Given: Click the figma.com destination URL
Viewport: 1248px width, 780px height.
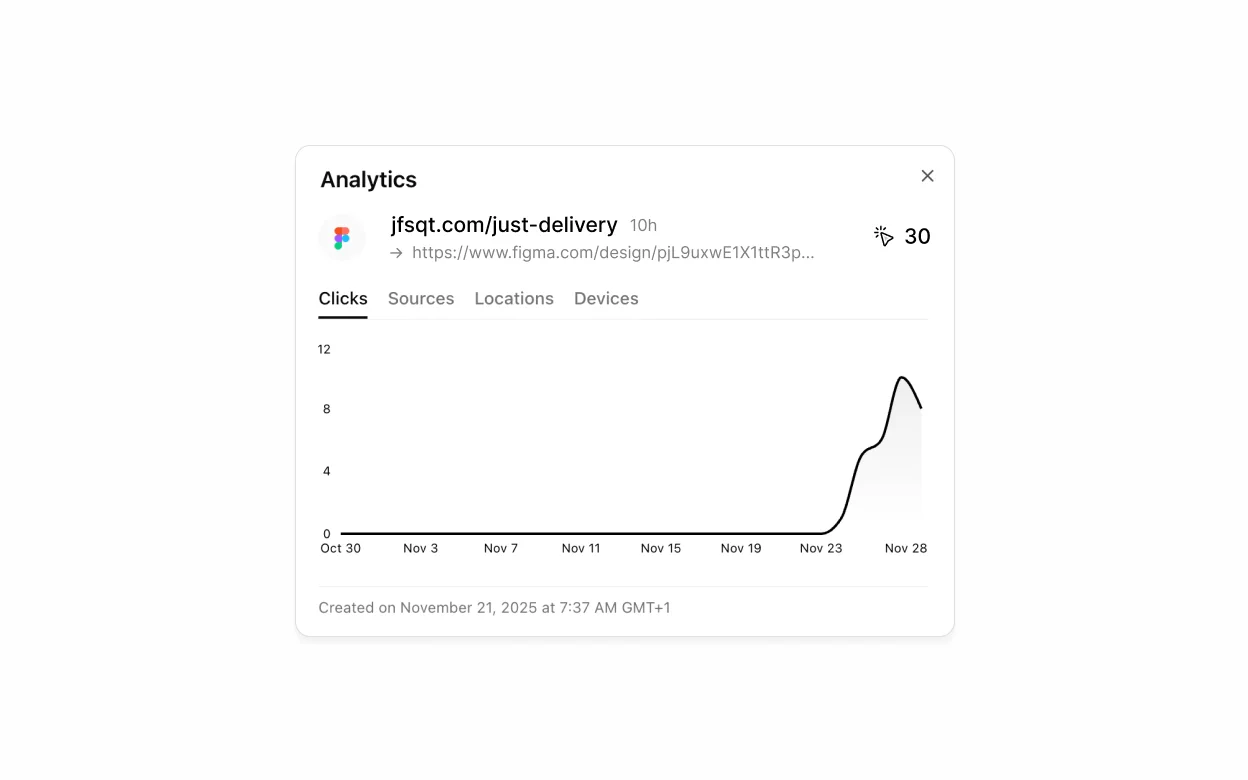Looking at the screenshot, I should point(613,252).
